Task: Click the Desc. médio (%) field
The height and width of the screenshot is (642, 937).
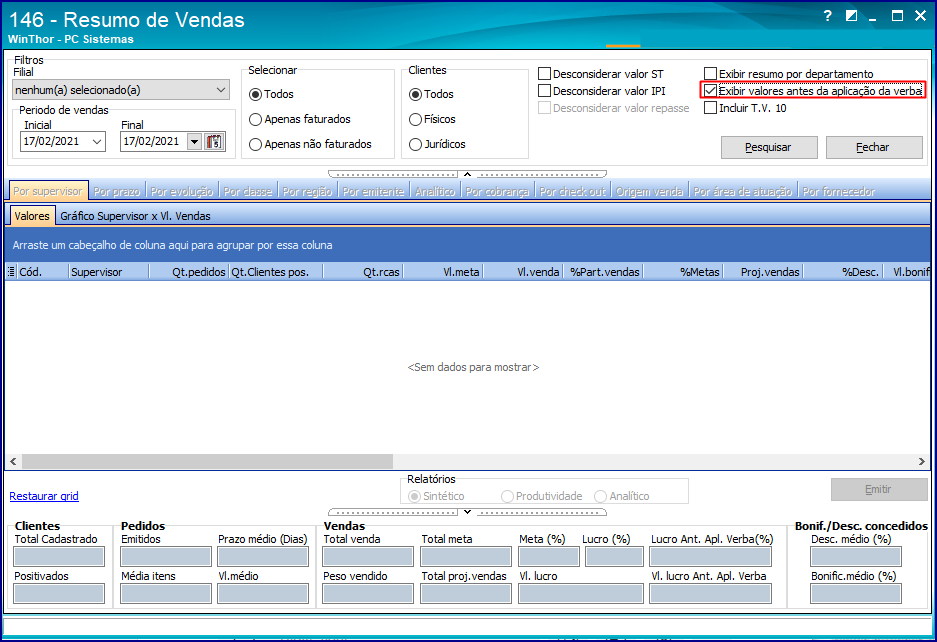Action: point(856,557)
